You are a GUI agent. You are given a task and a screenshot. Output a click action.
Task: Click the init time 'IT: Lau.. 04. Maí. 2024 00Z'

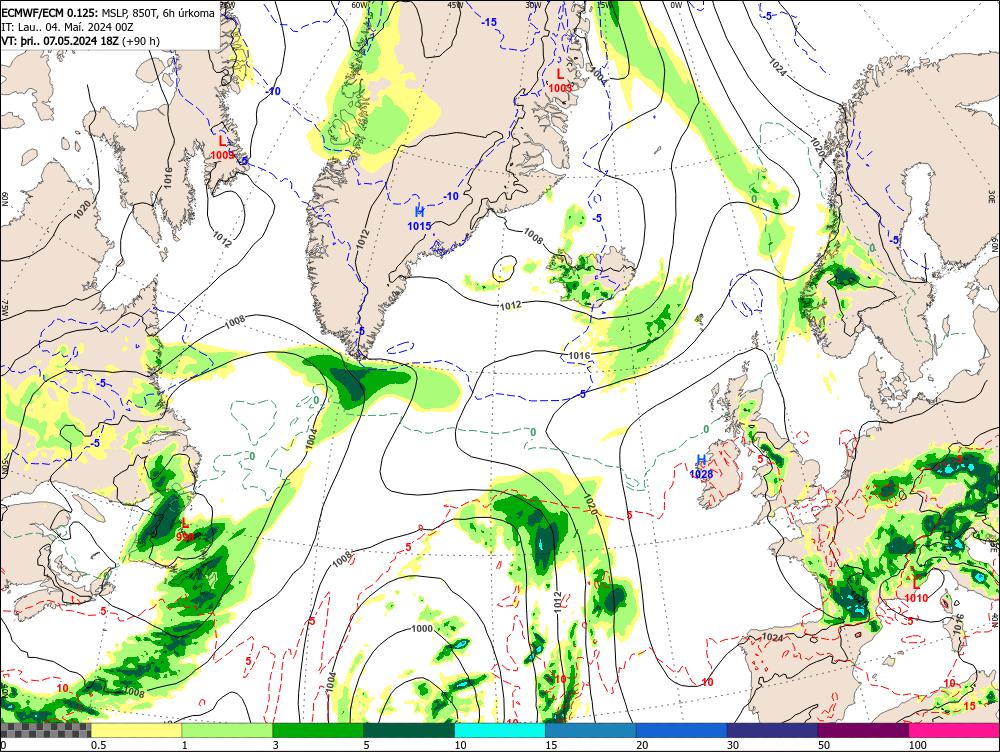(68, 27)
